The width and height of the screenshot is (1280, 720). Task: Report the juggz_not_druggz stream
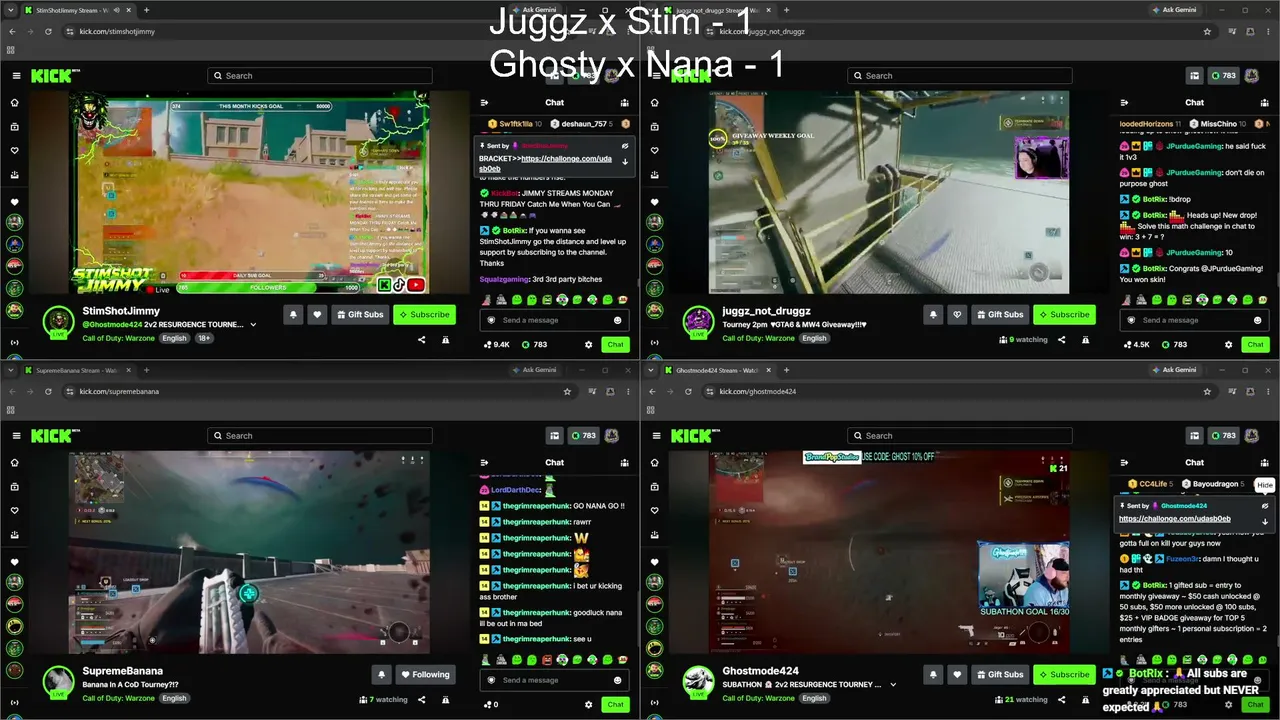click(1085, 340)
